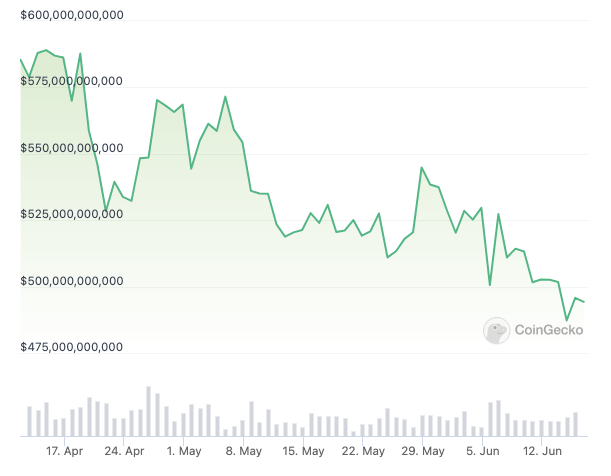
Task: Click the tallest volume bar in the histogram
Action: pos(148,411)
